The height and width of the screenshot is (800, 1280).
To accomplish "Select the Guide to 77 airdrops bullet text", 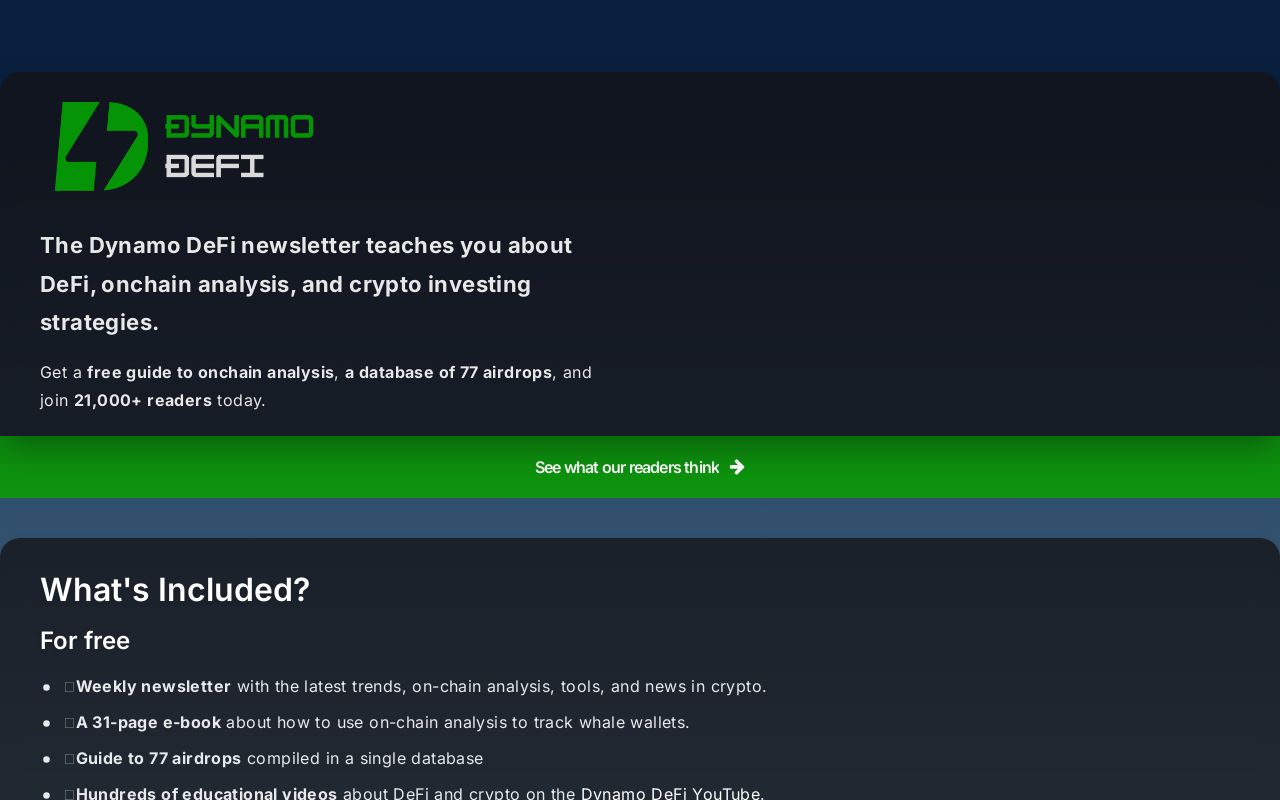I will [158, 758].
